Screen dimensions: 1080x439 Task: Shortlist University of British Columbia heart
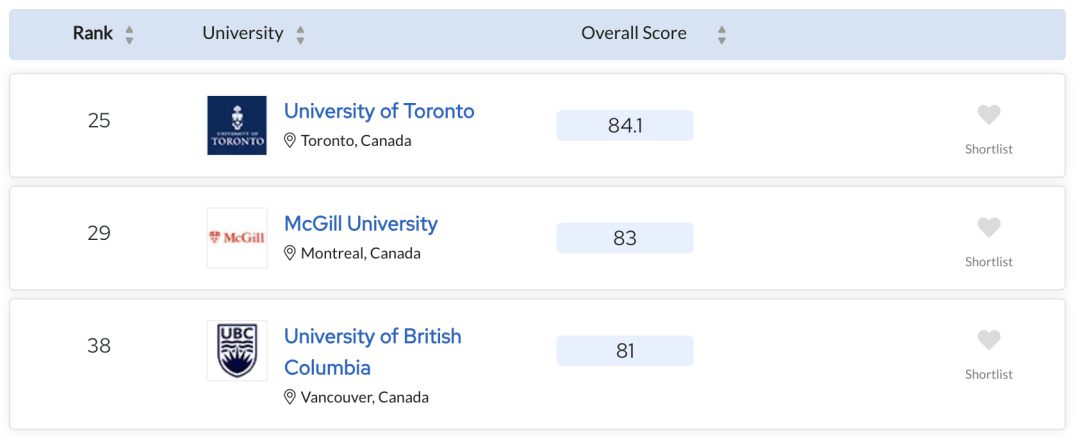(x=988, y=340)
